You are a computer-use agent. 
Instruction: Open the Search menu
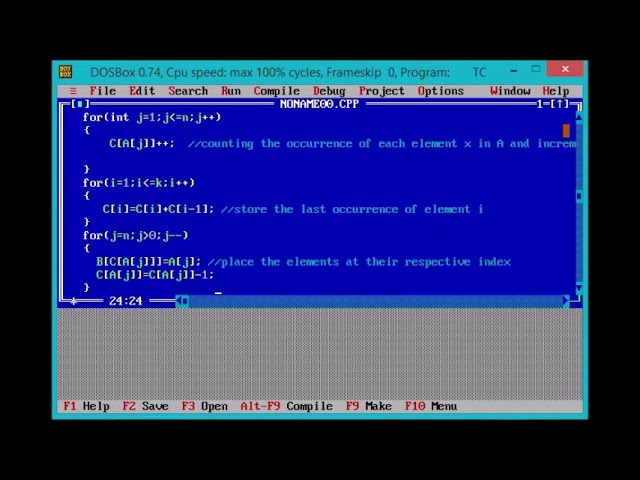tap(188, 91)
